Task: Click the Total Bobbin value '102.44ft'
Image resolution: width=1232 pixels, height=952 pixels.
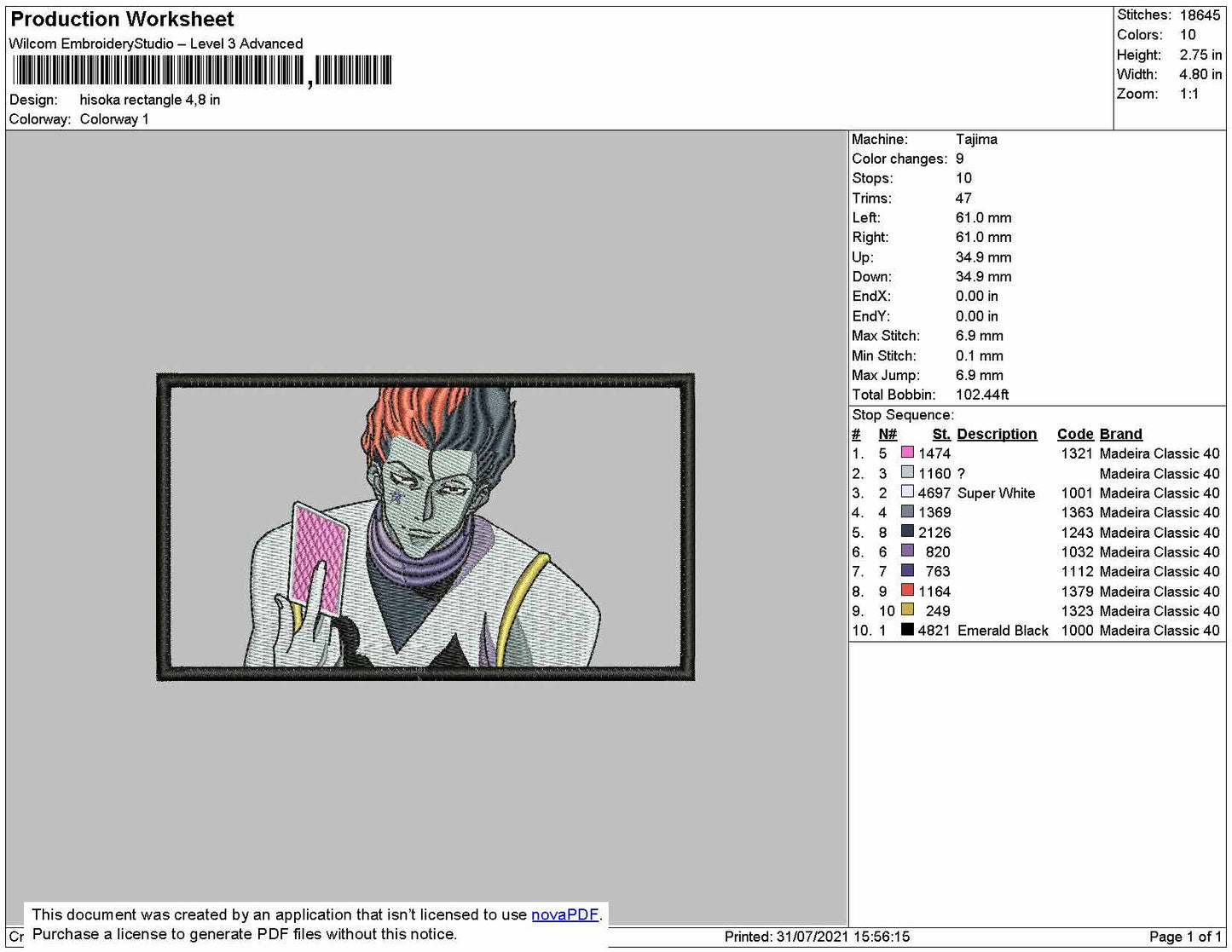Action: point(982,395)
